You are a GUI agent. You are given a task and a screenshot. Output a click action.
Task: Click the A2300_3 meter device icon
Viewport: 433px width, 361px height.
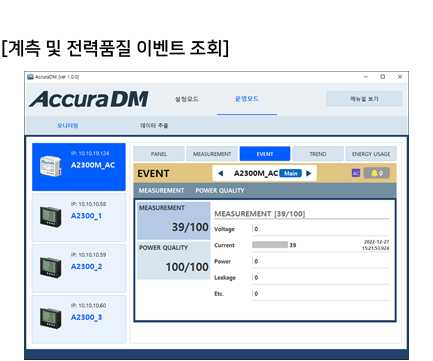click(x=50, y=318)
